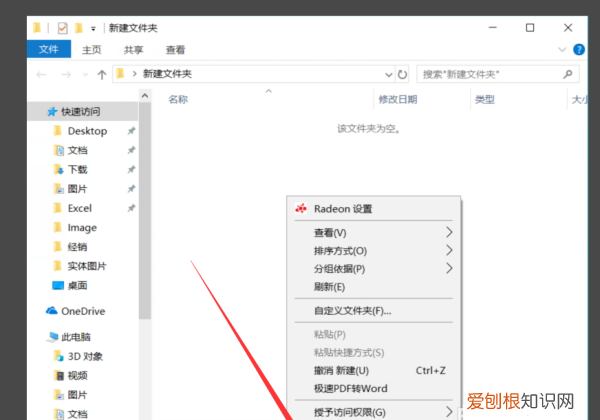
Task: Open the Excel folder
Action: click(x=80, y=208)
